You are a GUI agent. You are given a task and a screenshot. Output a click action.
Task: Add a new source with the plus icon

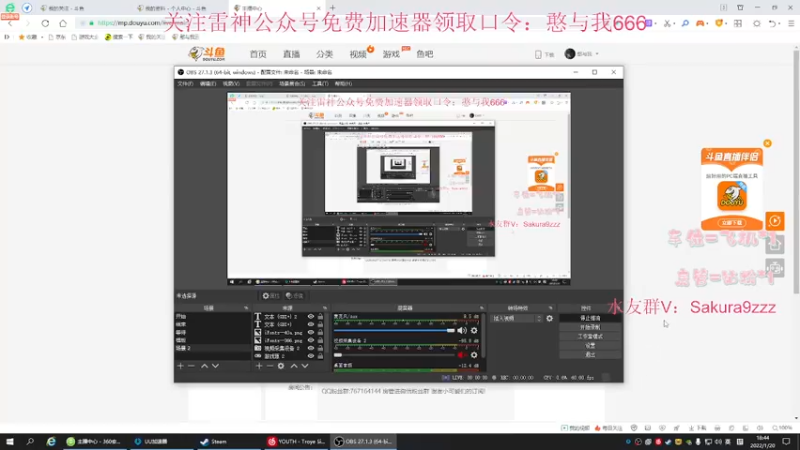click(259, 366)
